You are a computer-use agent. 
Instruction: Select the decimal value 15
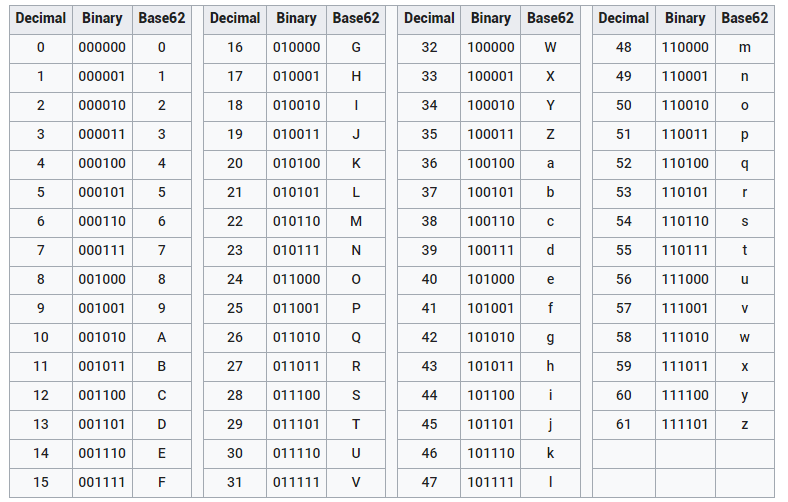coord(41,482)
